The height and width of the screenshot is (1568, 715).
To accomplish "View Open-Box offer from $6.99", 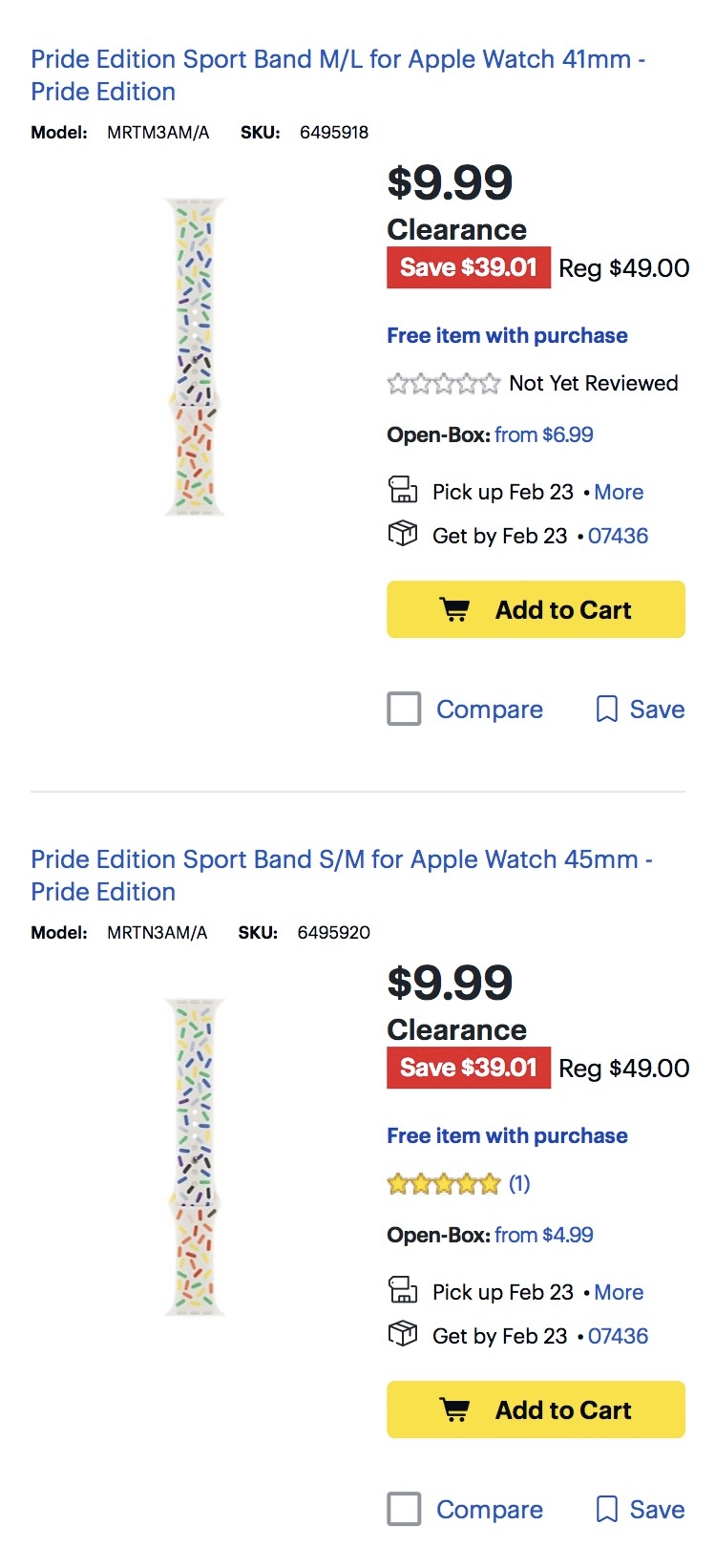I will point(543,435).
